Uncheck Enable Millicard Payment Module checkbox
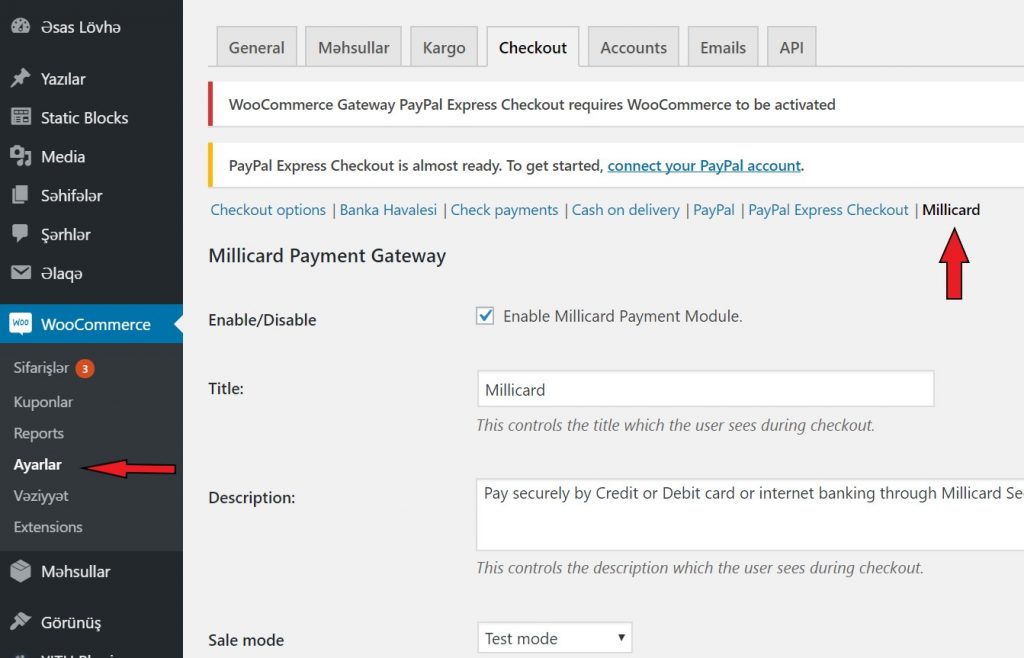Screen dimensions: 1024x658 click(x=485, y=316)
